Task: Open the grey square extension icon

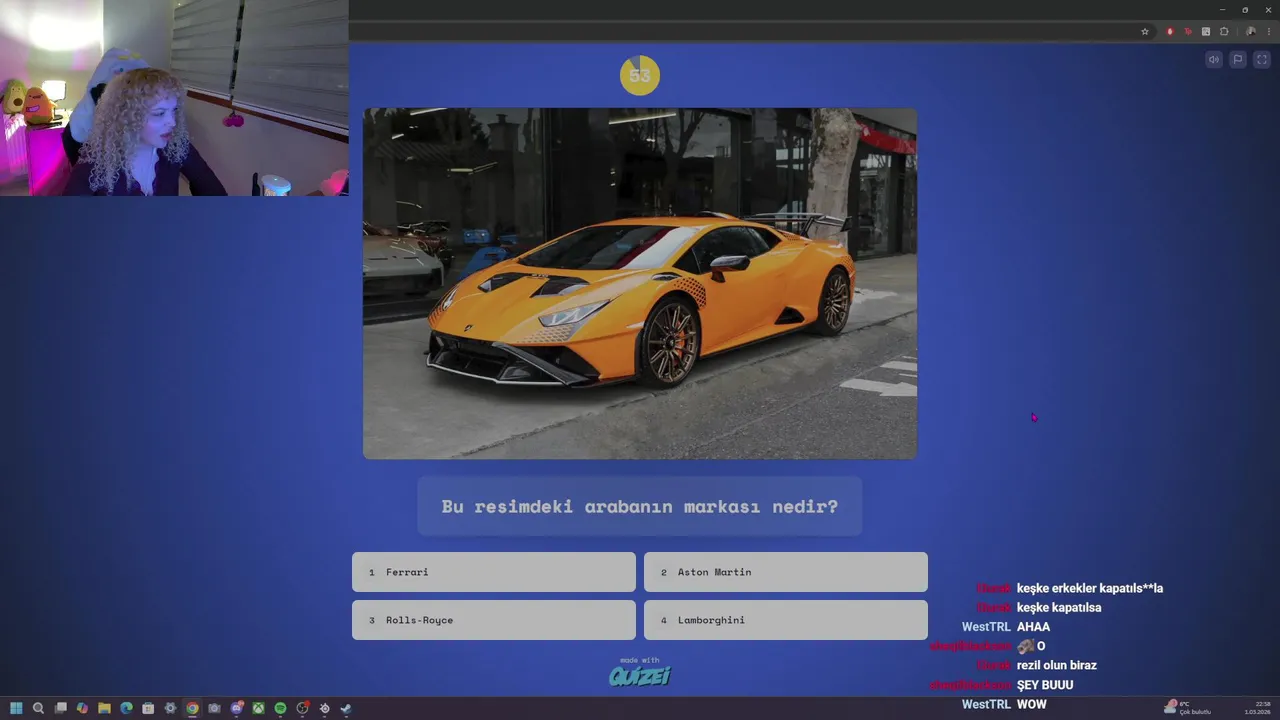Action: [1206, 32]
